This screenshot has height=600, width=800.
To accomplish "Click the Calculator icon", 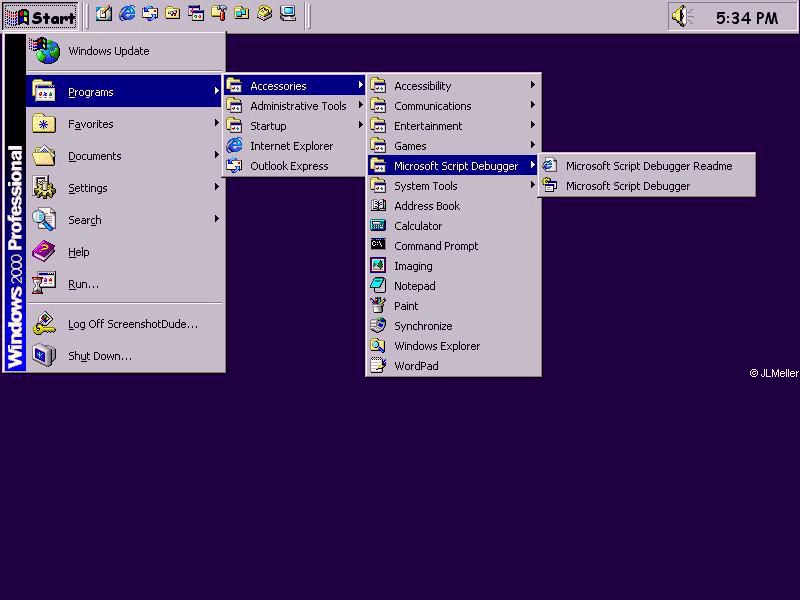I will tap(378, 225).
